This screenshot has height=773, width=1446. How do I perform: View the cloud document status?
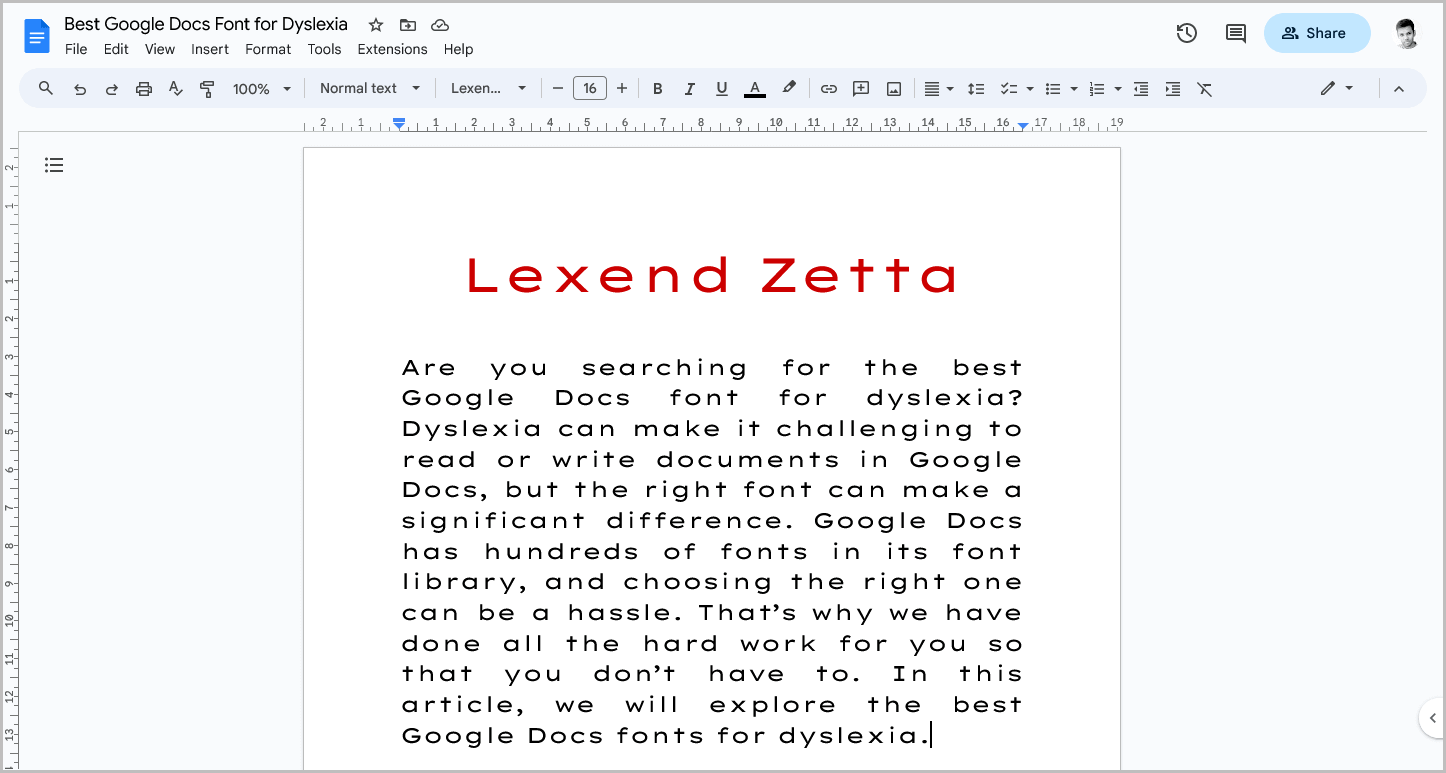coord(440,25)
